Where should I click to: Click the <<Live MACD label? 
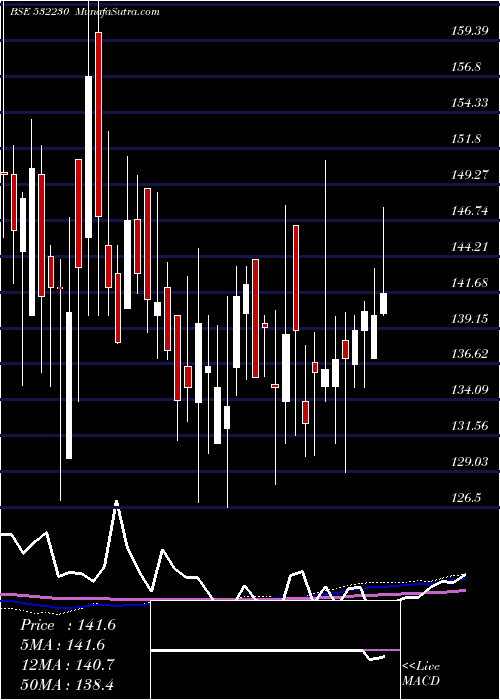point(421,674)
